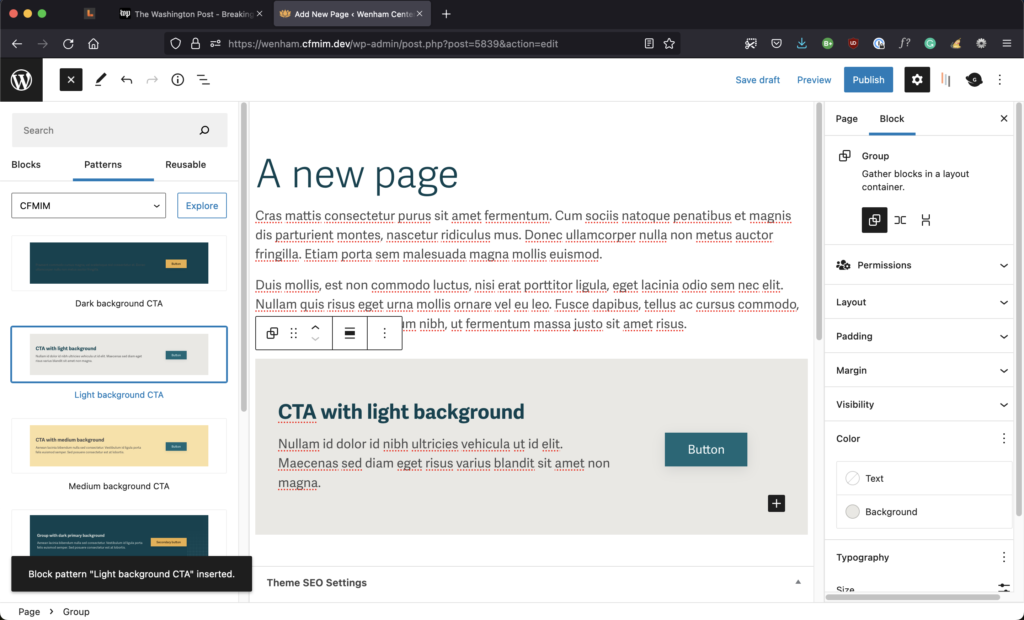
Task: Click the move up arrow in block toolbar
Action: 316,327
